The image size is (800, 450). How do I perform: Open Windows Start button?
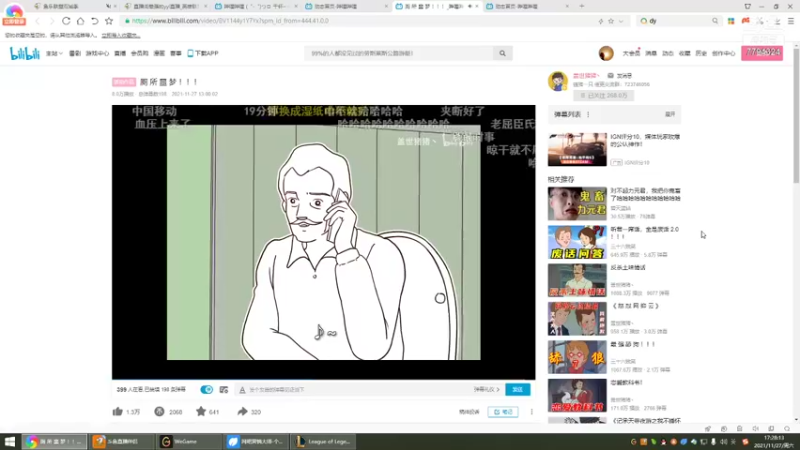click(x=10, y=441)
